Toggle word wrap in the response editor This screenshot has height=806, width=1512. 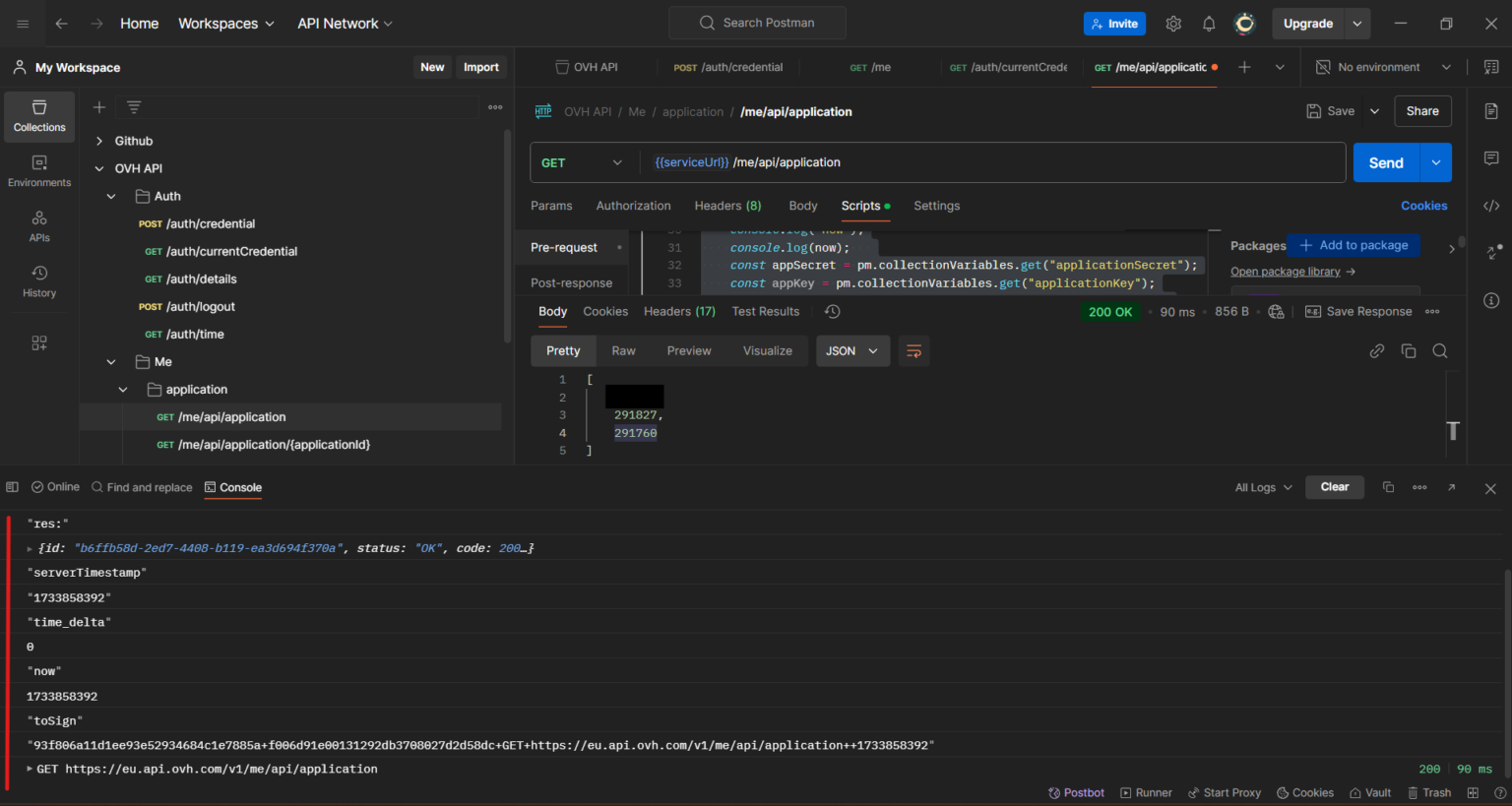coord(913,350)
